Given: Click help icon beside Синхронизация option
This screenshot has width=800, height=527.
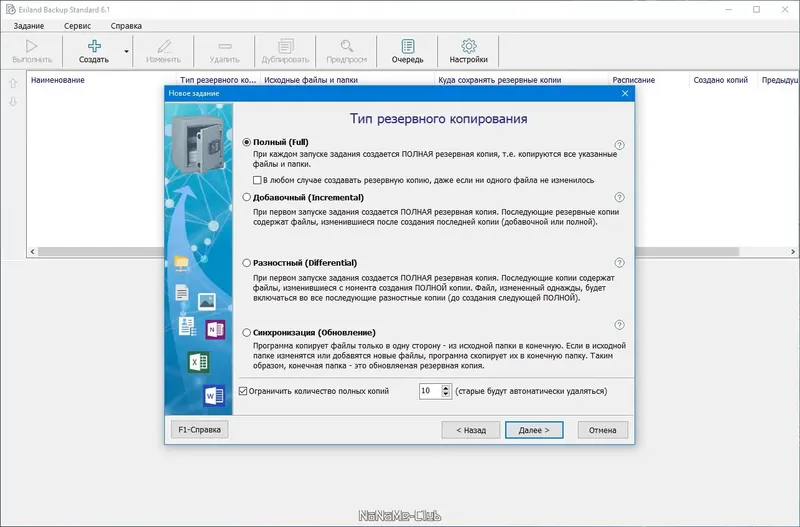Looking at the screenshot, I should point(619,325).
